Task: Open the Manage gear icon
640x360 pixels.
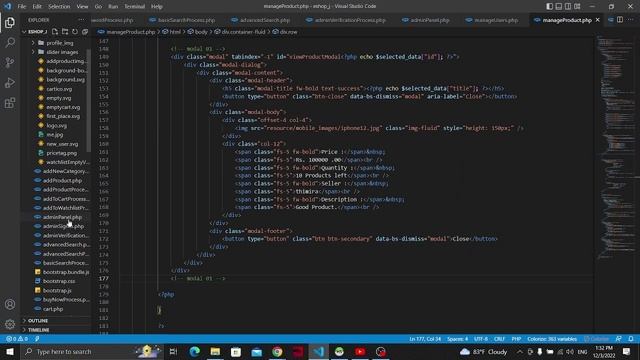Action: [x=10, y=324]
